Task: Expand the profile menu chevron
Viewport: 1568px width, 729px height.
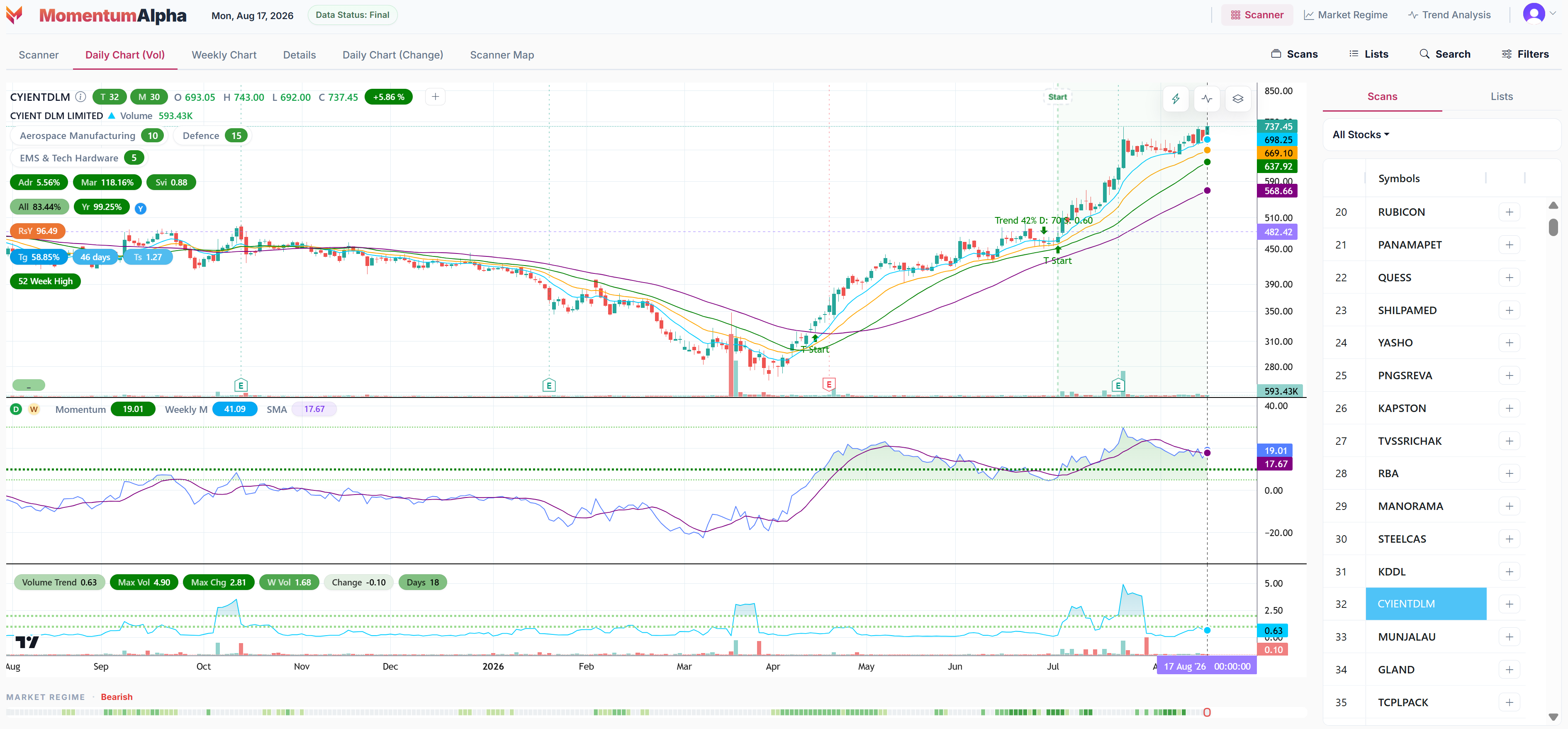Action: 1553,13
